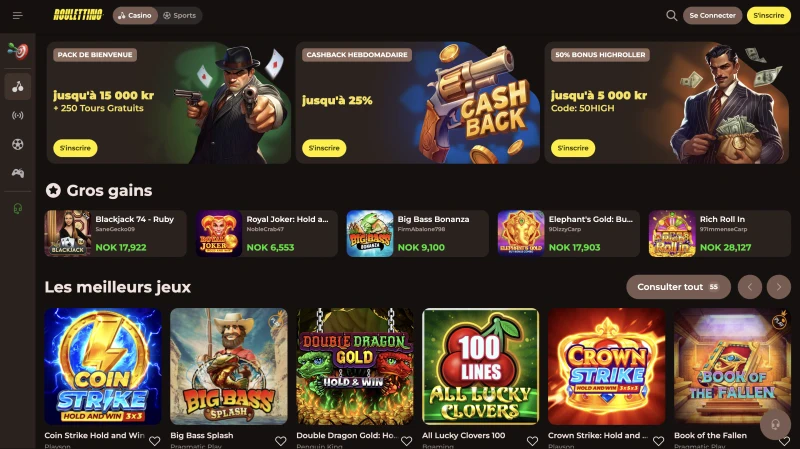Open the hamburger menu icon
Viewport: 800px width, 449px height.
(x=17, y=16)
